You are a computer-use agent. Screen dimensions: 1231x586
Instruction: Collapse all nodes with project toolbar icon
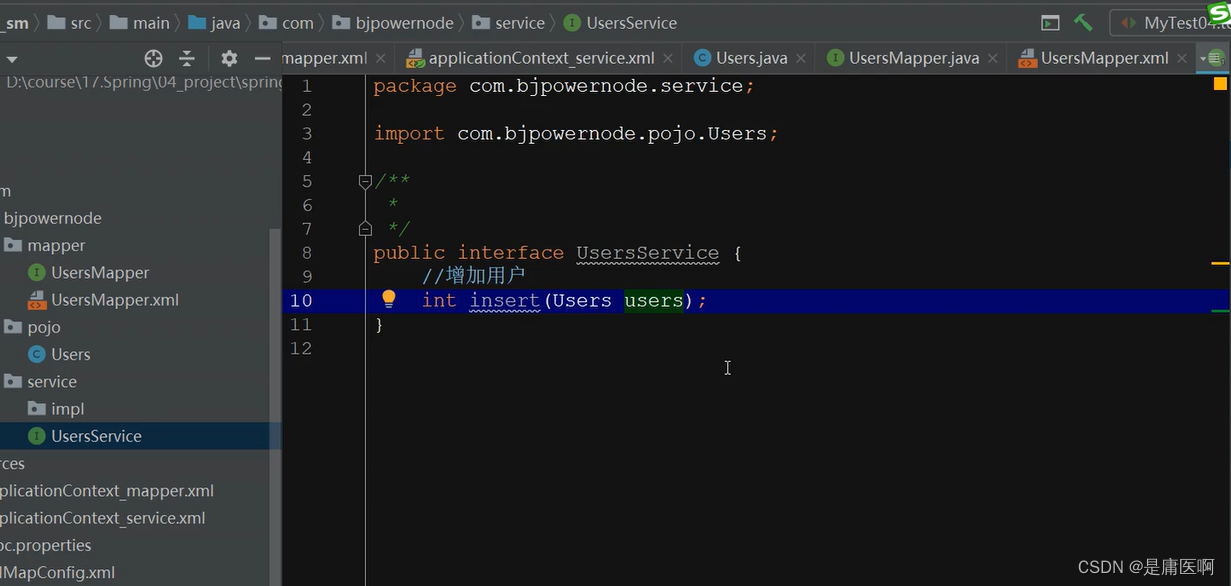point(187,58)
